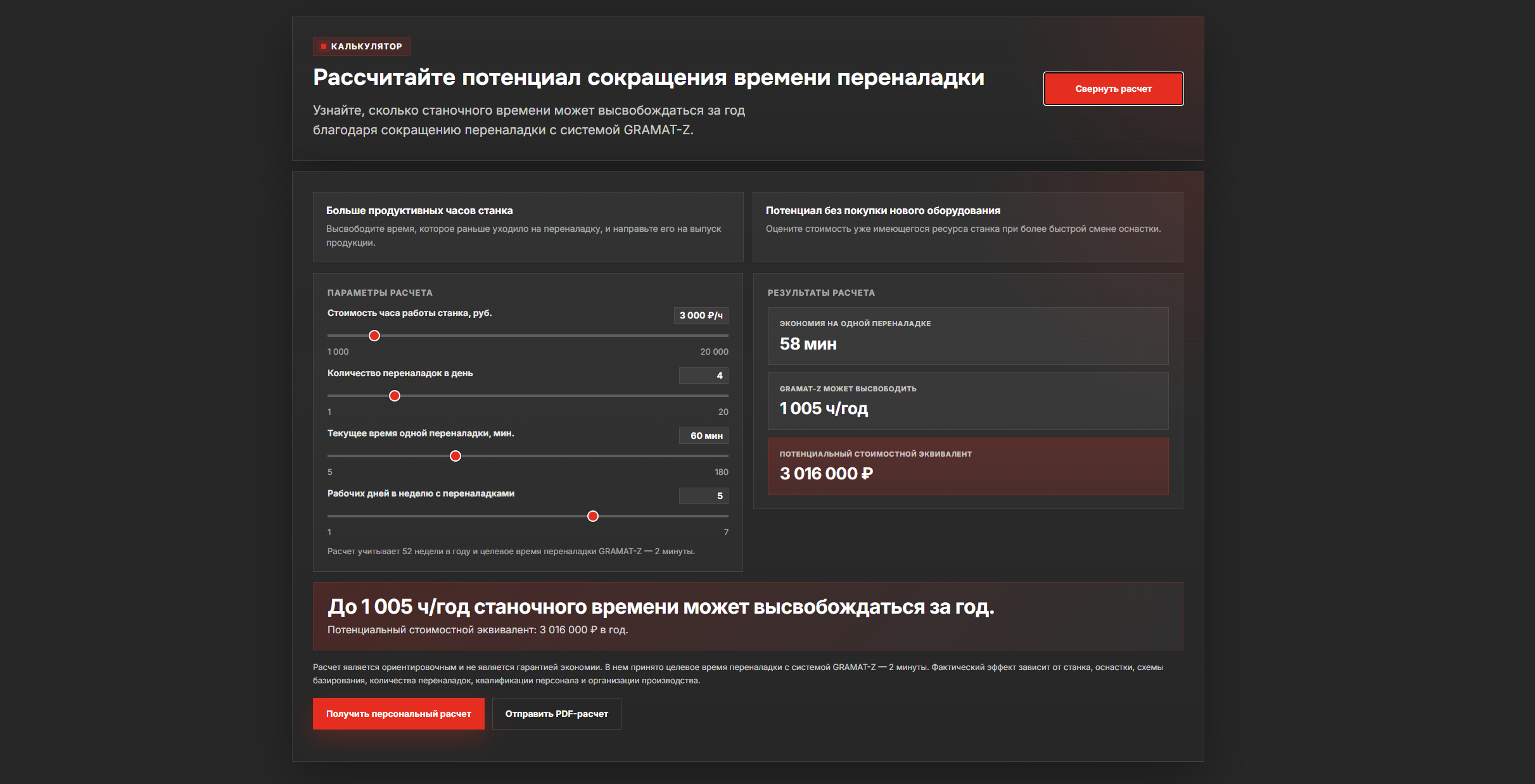Click the changeovers per day slider handle

point(395,396)
